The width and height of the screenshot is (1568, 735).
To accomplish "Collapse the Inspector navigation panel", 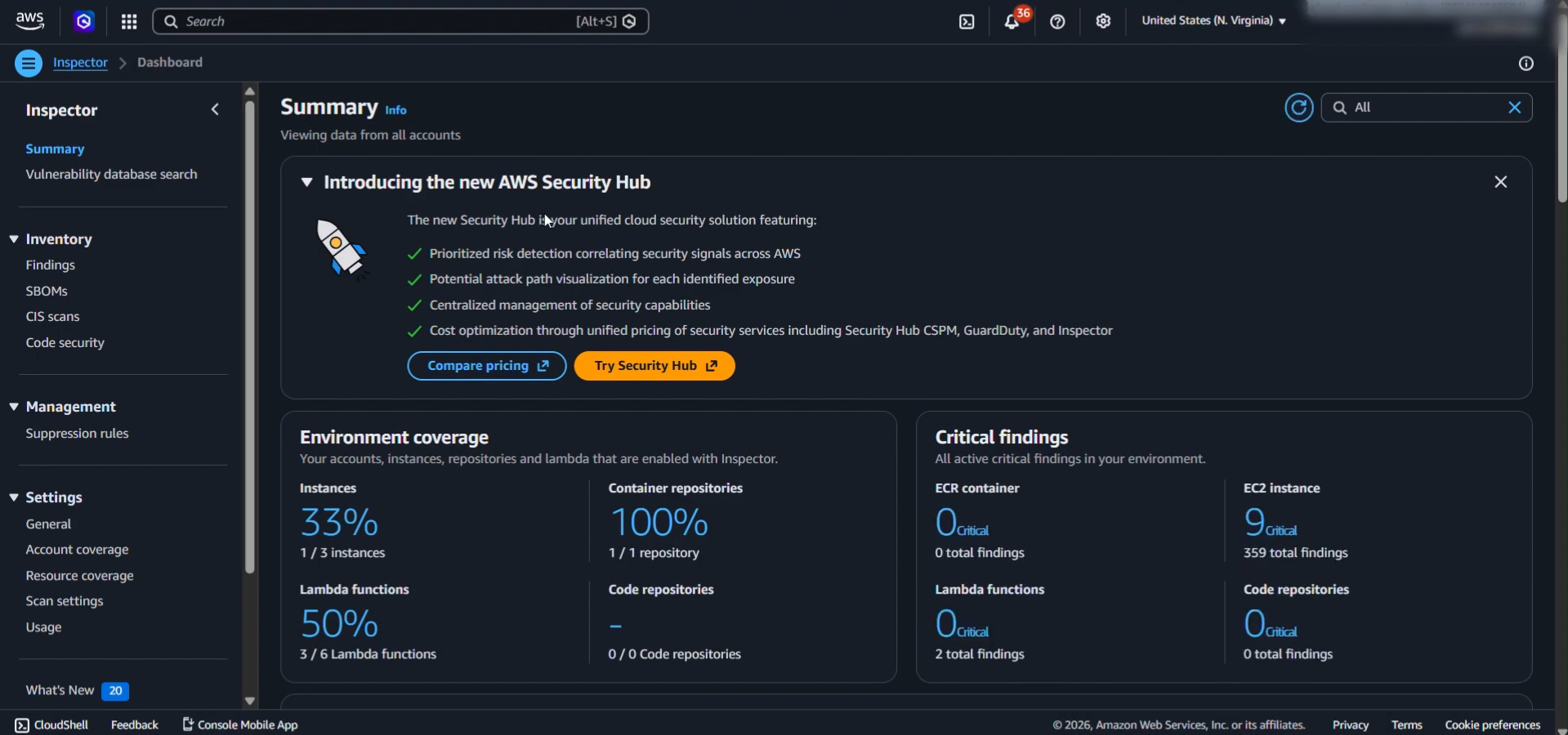I will tap(215, 109).
